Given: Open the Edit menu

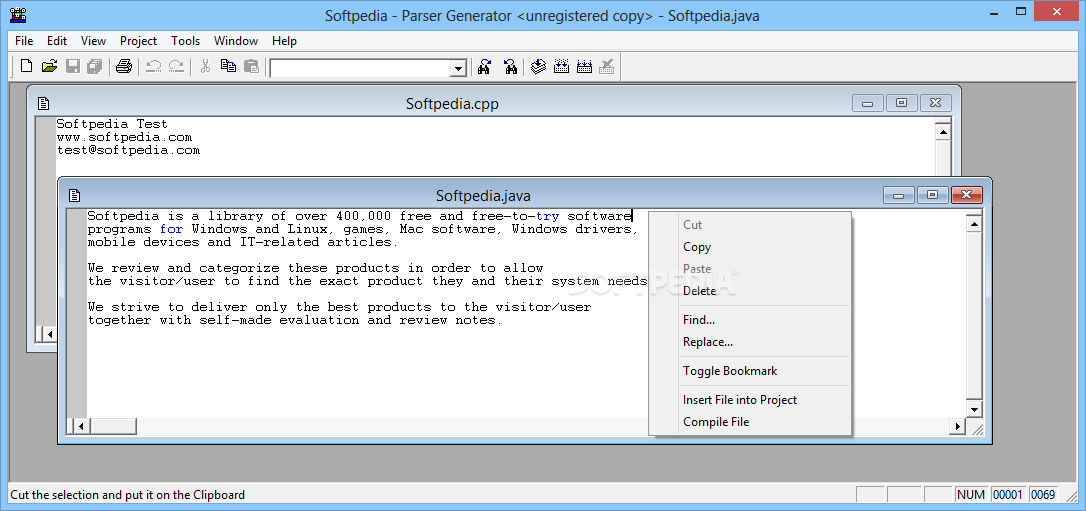Looking at the screenshot, I should 57,41.
